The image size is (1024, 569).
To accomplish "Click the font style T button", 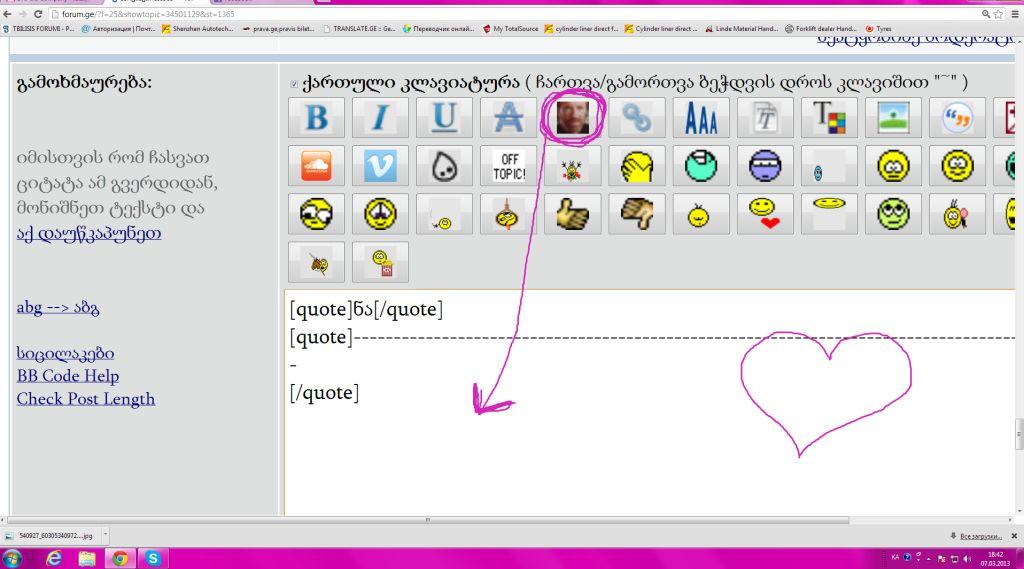I will pos(765,118).
